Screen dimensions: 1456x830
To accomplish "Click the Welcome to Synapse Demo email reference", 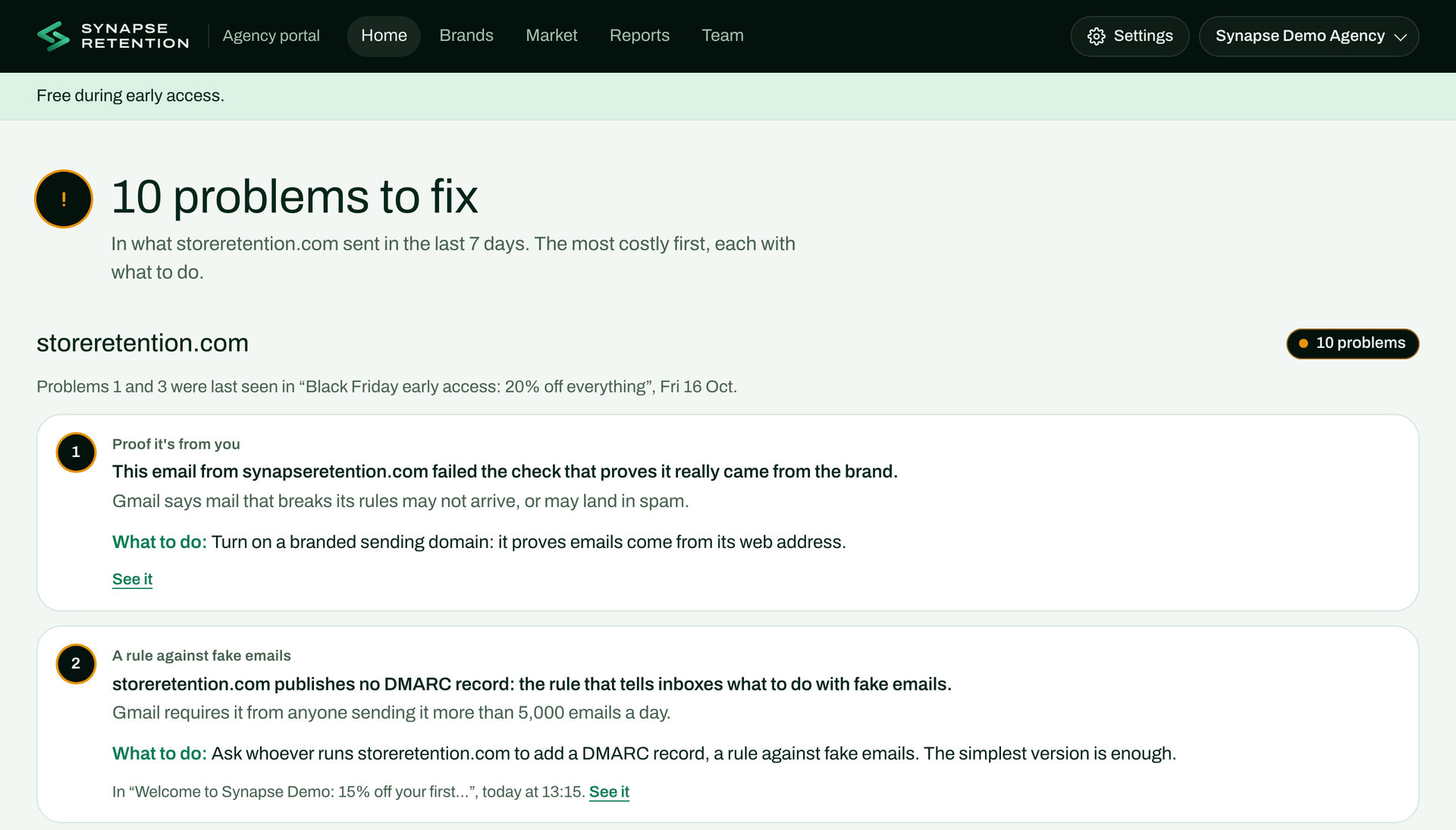I will (349, 791).
